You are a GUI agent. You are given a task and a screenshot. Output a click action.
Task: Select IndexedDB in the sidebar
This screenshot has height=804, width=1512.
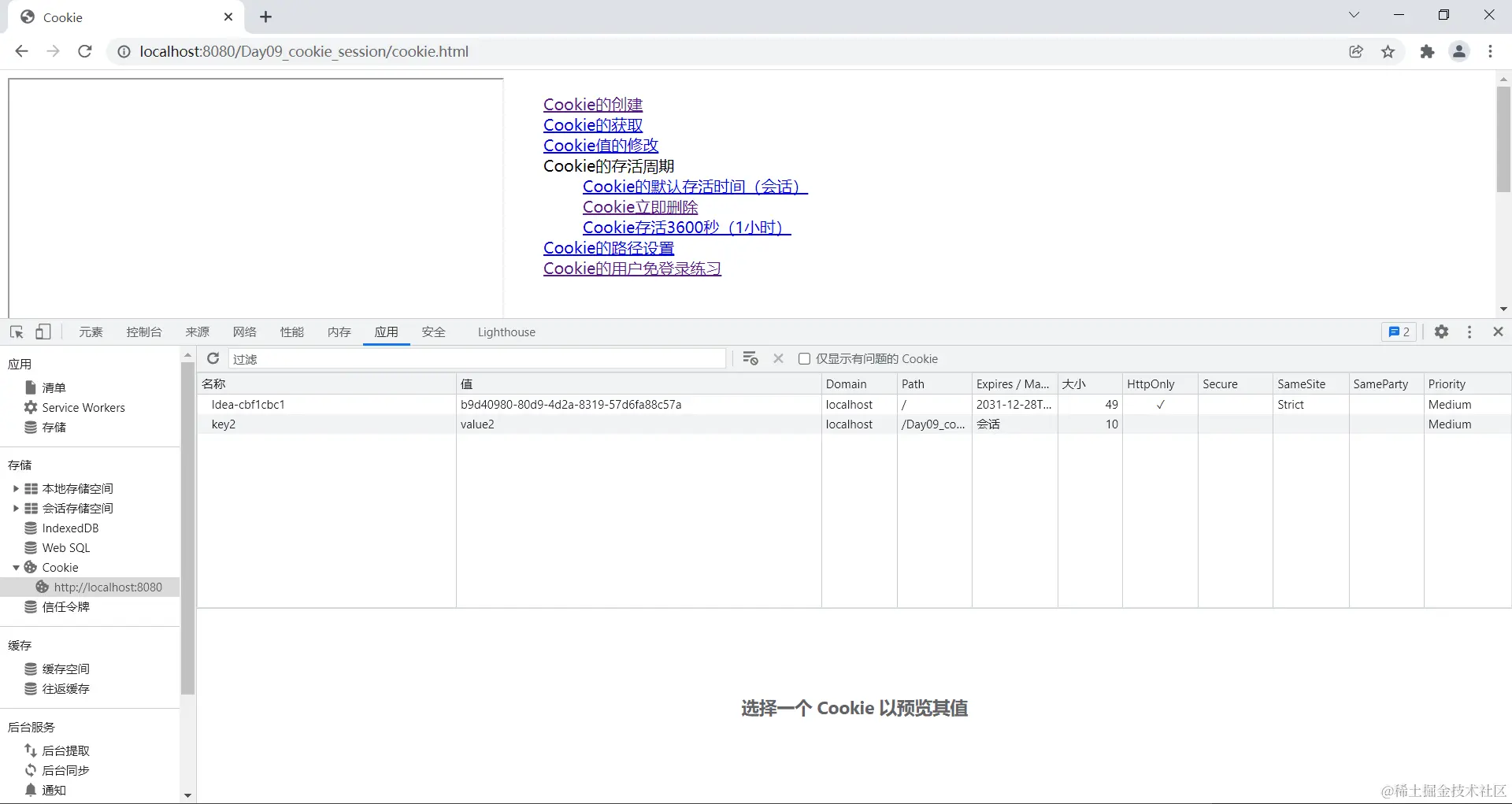[x=70, y=528]
